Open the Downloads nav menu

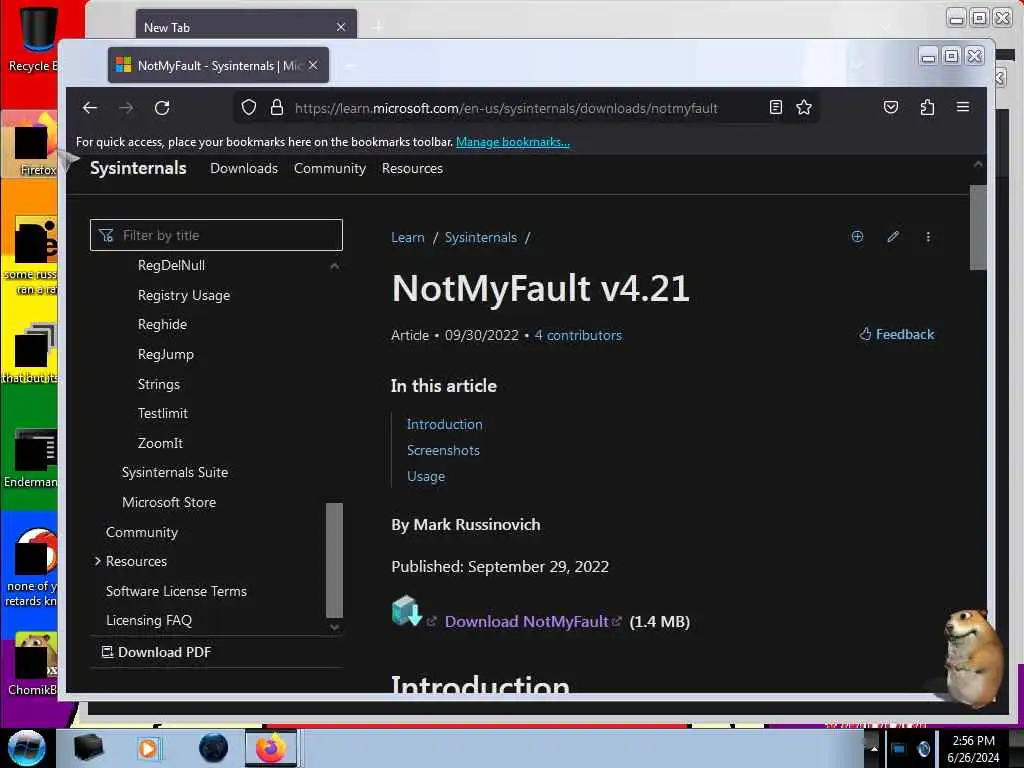(244, 168)
